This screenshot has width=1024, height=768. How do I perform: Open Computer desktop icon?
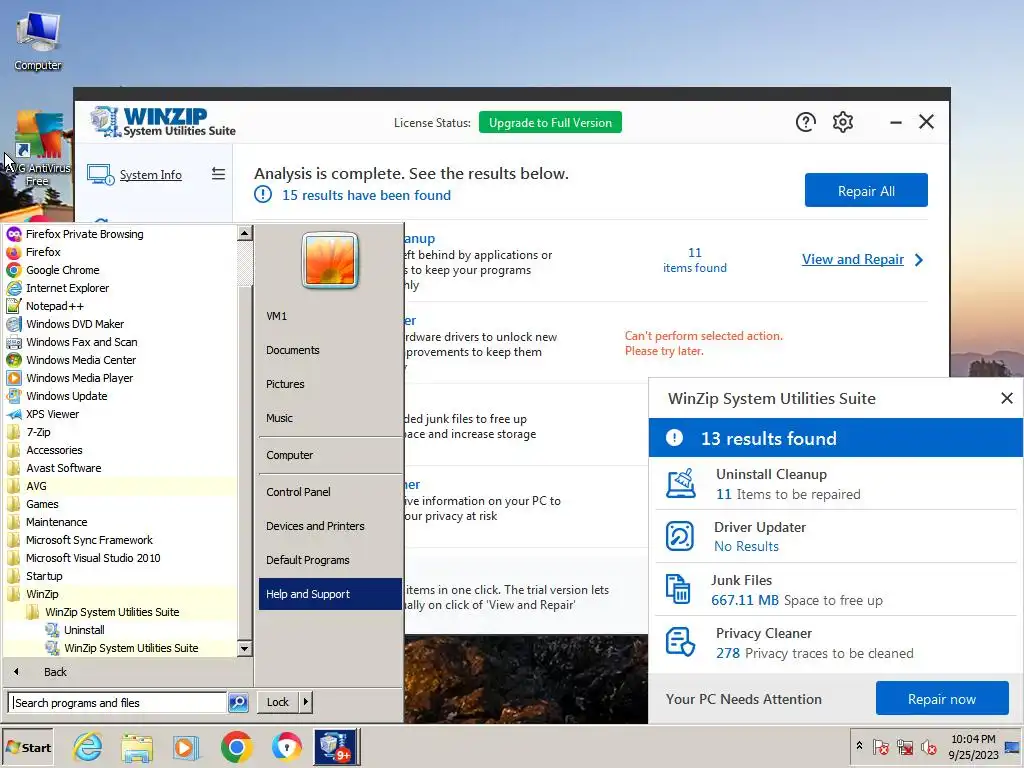[38, 40]
